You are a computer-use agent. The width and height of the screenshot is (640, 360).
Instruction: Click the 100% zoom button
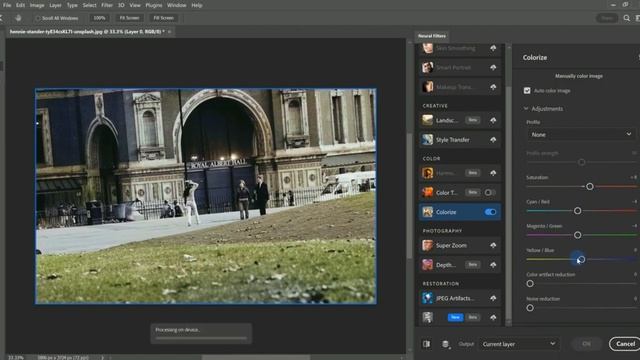click(x=99, y=18)
